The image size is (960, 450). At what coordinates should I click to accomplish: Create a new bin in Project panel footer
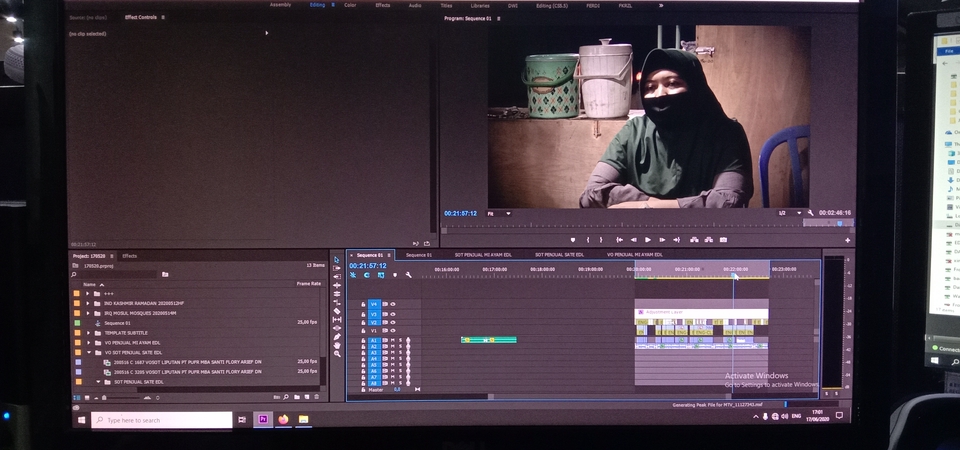pyautogui.click(x=297, y=397)
